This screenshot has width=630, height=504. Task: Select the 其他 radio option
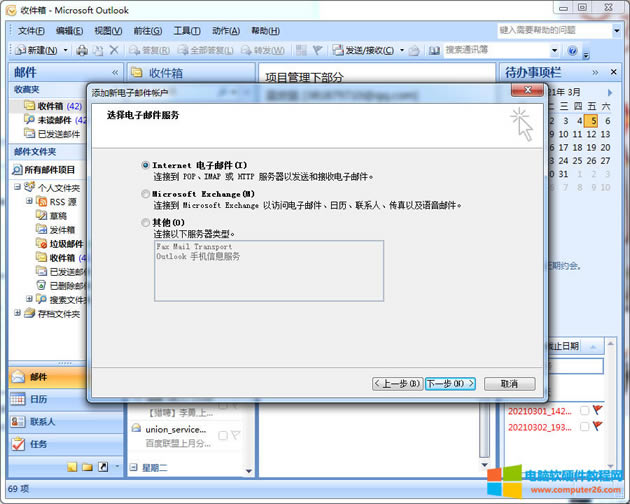click(147, 222)
